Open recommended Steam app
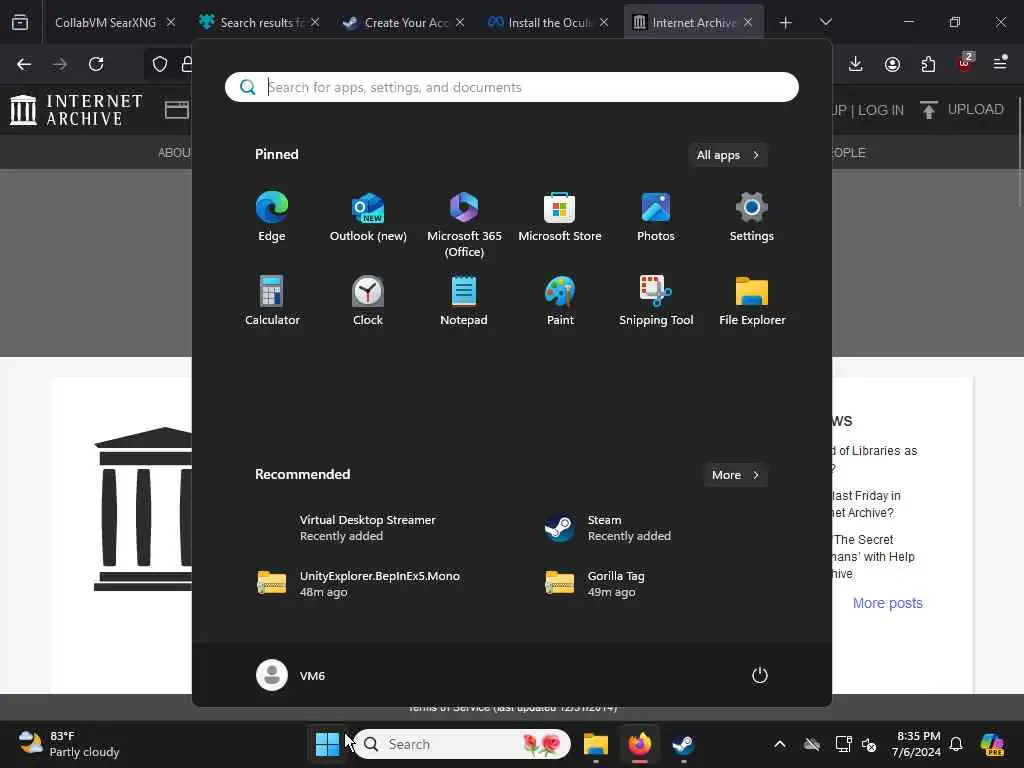Image resolution: width=1024 pixels, height=768 pixels. pos(607,528)
